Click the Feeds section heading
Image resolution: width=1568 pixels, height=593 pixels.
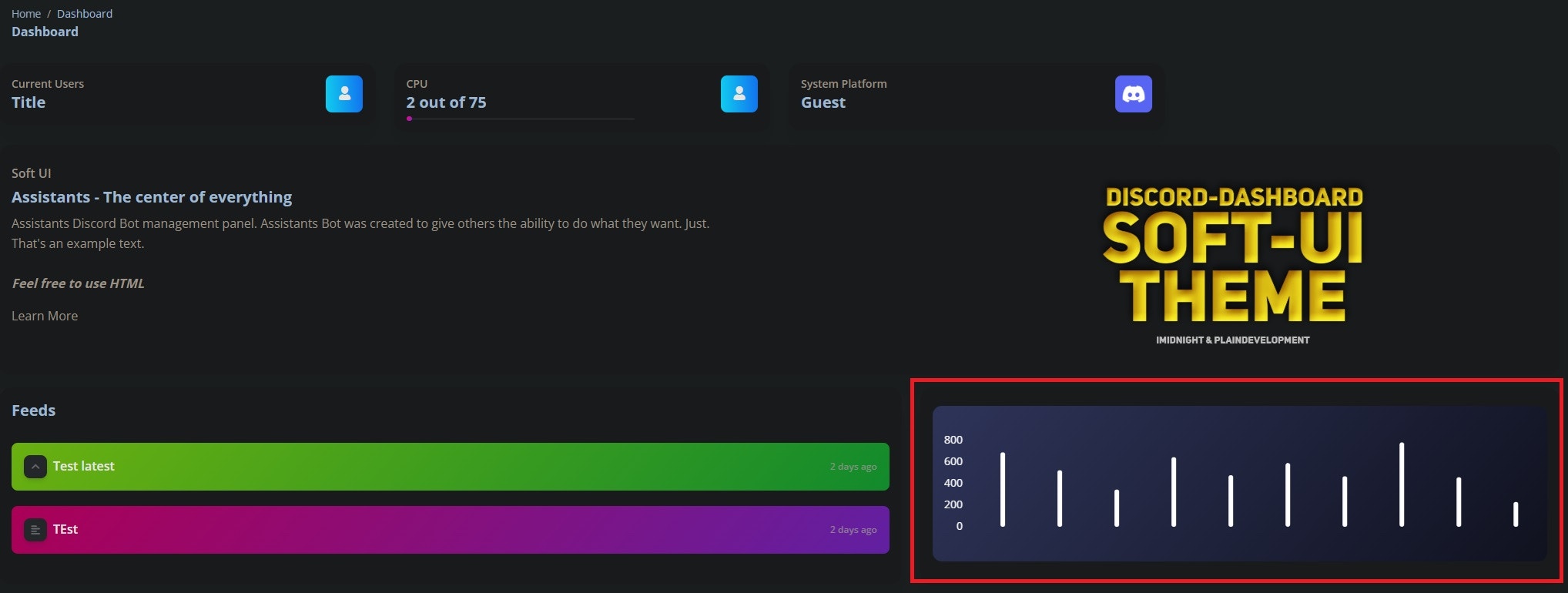point(33,410)
